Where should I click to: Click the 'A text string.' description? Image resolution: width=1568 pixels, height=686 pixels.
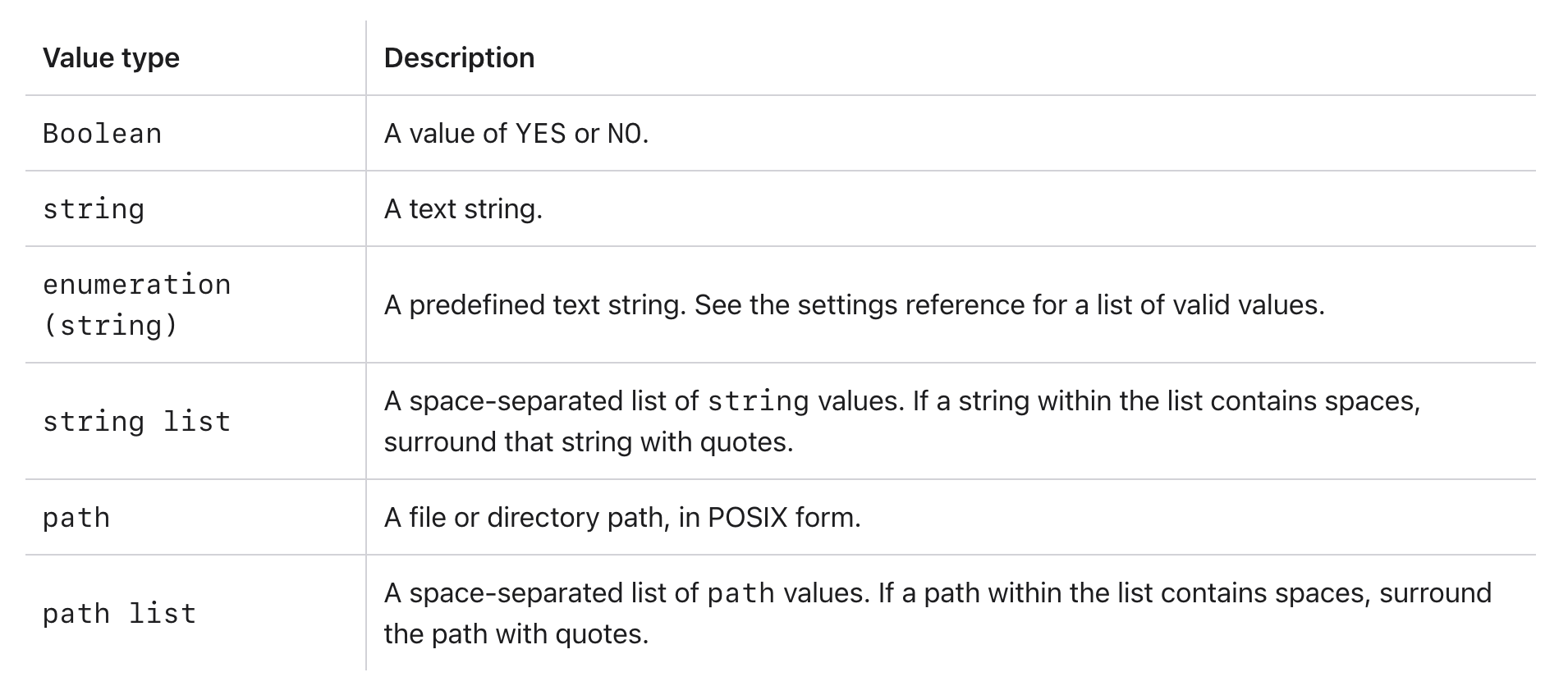tap(463, 209)
